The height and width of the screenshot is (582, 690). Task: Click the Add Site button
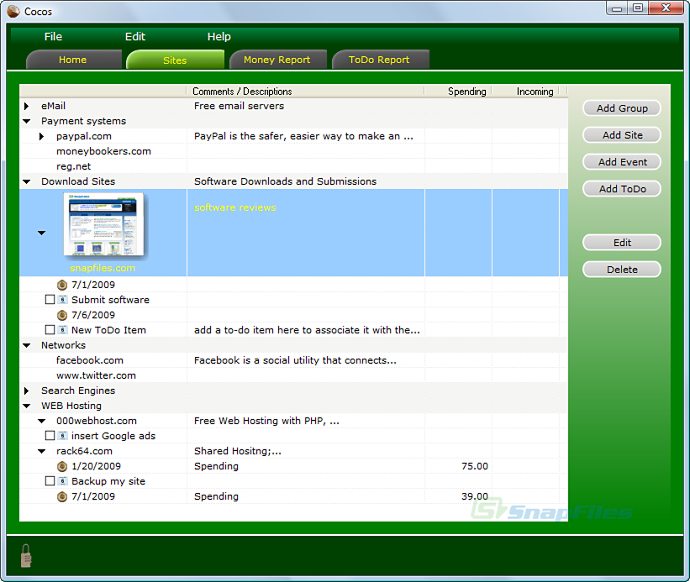tap(622, 135)
